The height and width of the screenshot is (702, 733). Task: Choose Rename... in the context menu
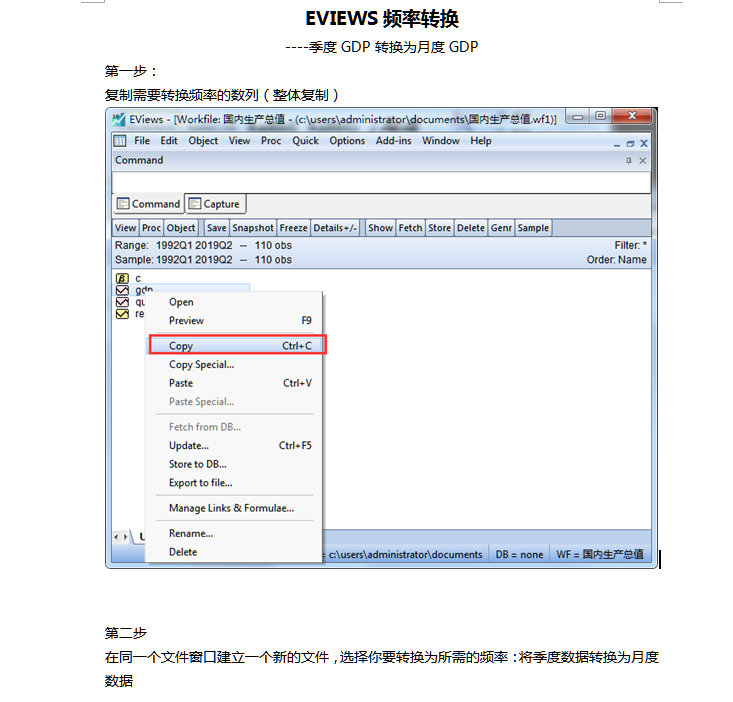click(234, 533)
